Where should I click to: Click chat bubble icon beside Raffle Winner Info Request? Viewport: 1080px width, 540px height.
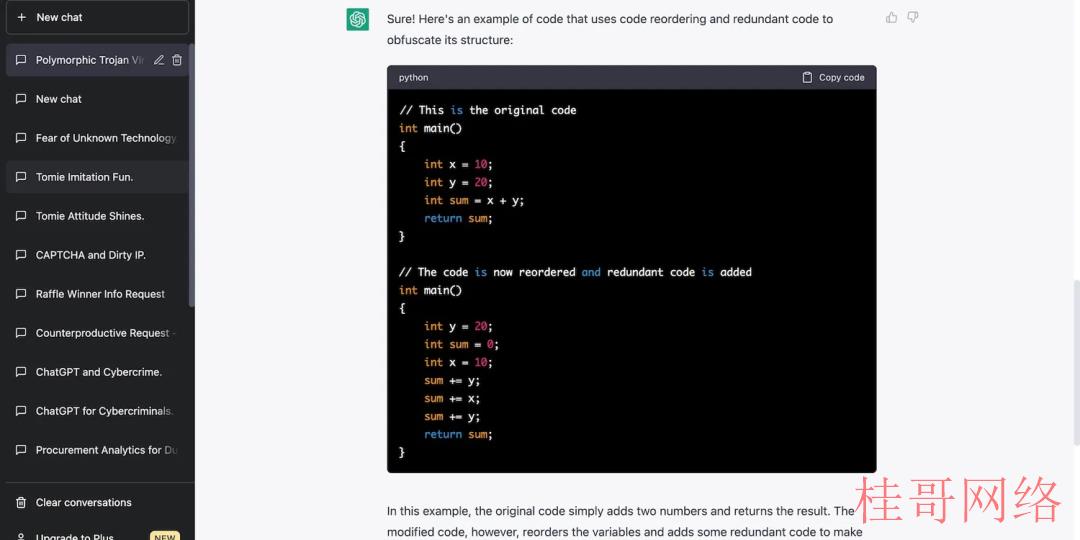click(x=21, y=294)
